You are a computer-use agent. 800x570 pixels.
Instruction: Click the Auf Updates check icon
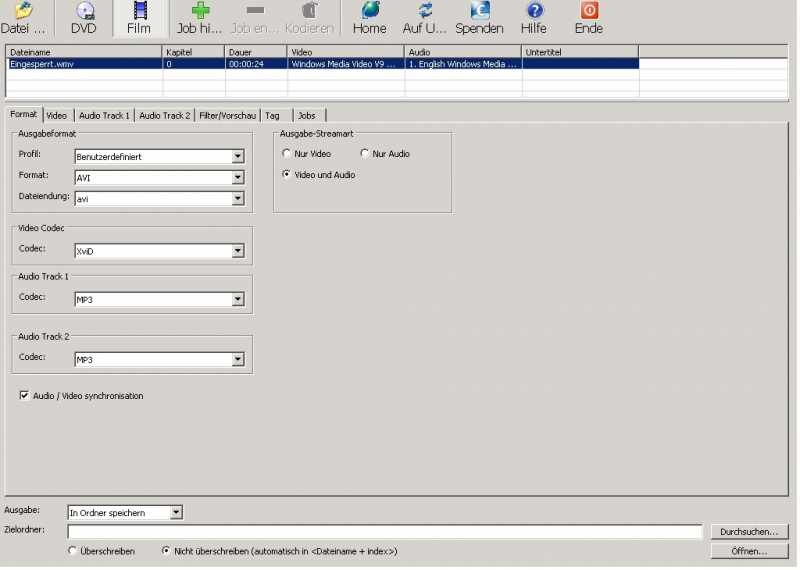[425, 11]
